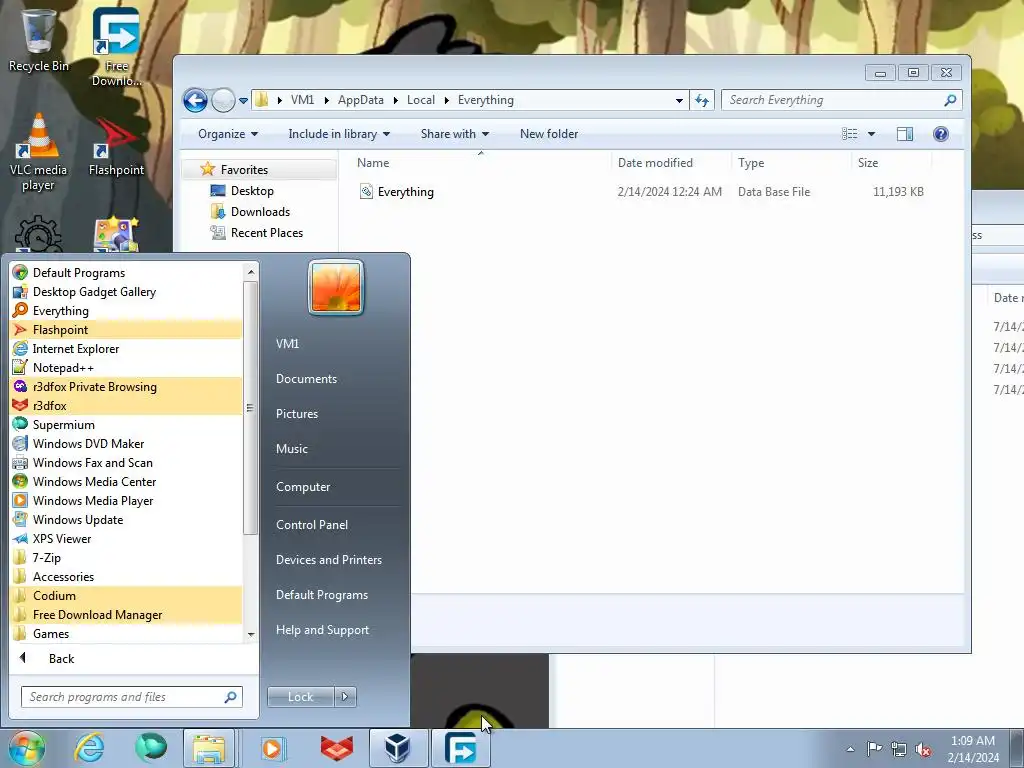Open Control Panel from Start menu
This screenshot has height=768, width=1024.
pos(312,524)
